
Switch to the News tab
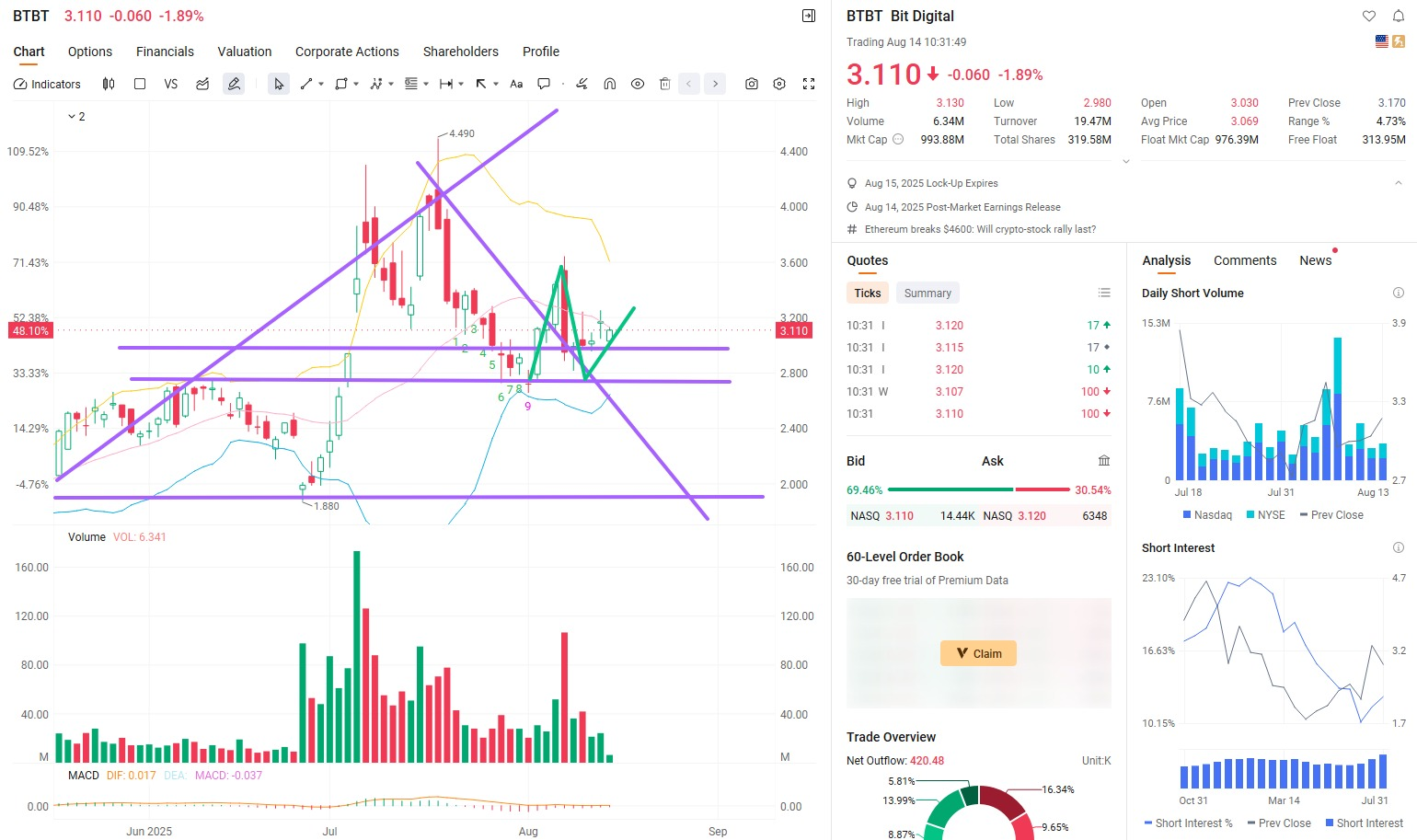click(x=1315, y=260)
